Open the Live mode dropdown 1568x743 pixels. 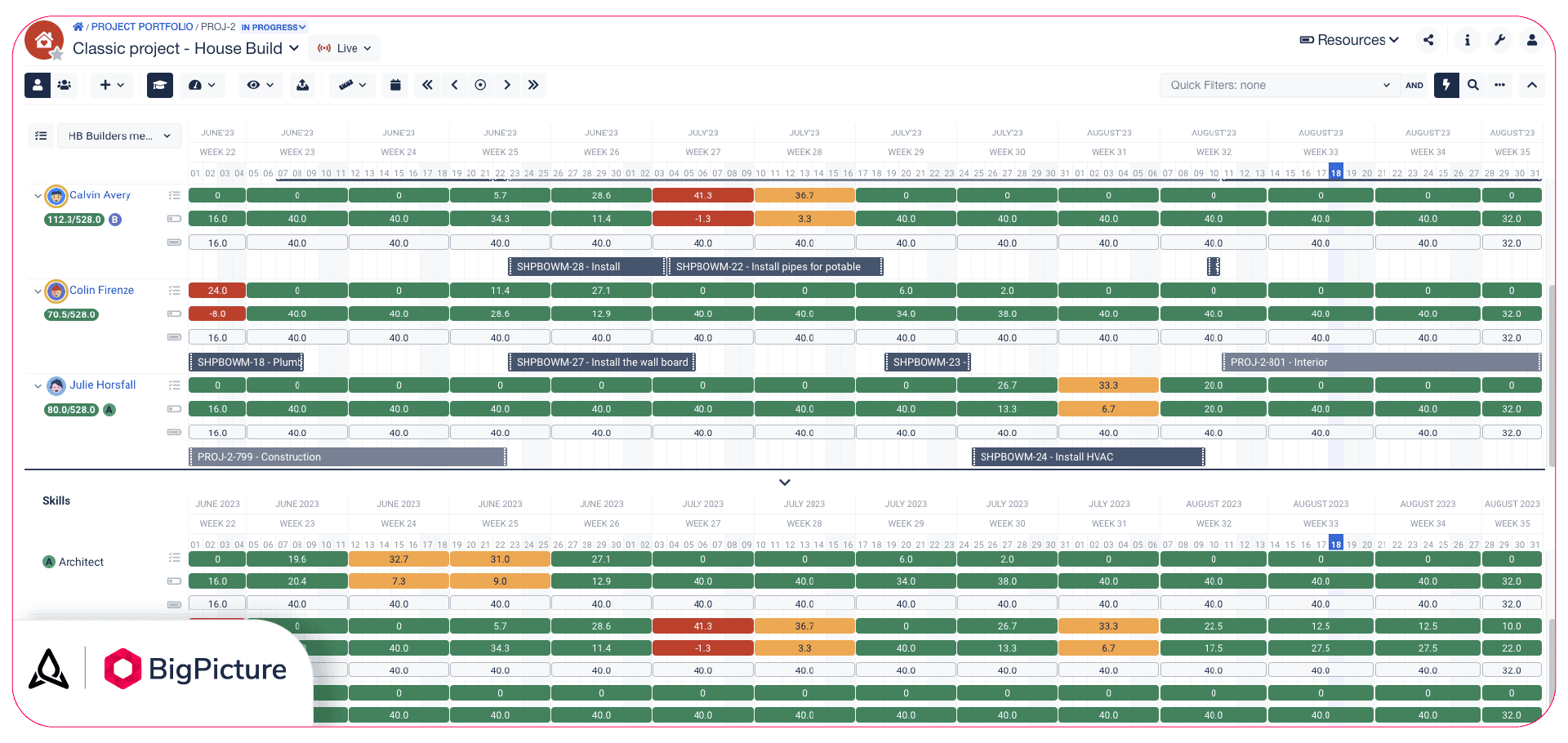[345, 48]
